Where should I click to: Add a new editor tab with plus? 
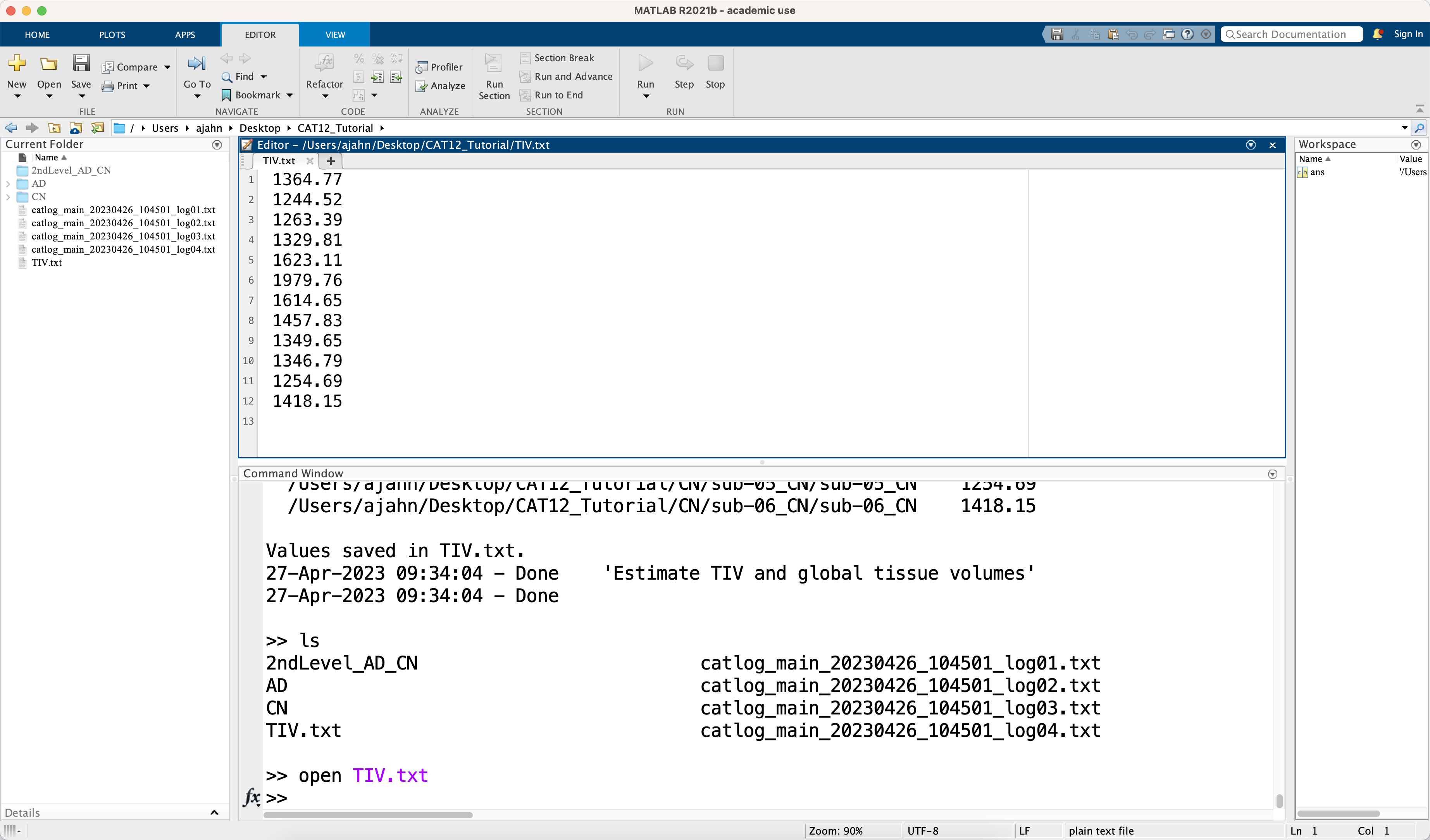point(331,161)
